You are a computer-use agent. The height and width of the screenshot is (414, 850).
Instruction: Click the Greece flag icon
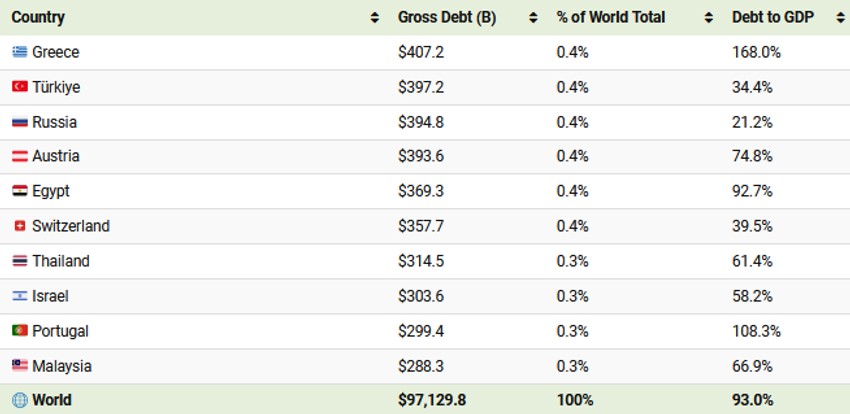point(19,52)
